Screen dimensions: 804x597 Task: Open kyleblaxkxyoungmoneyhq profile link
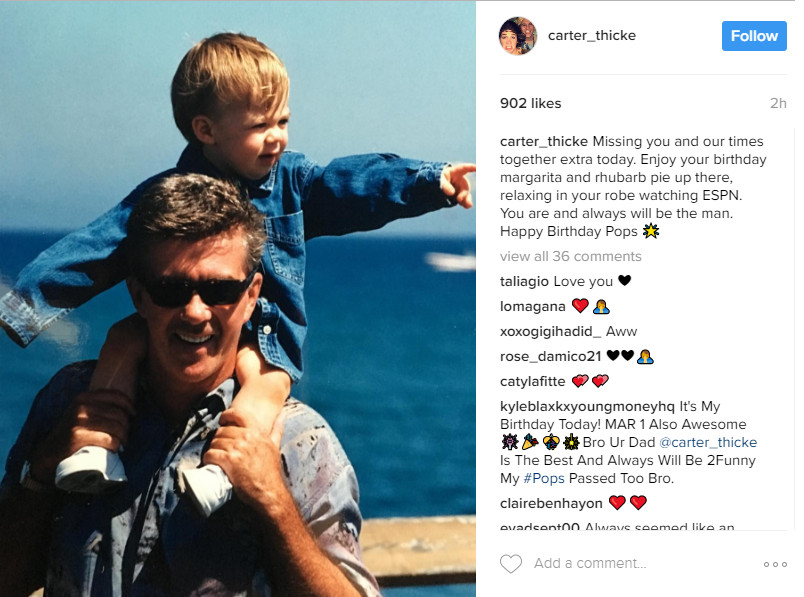click(587, 407)
